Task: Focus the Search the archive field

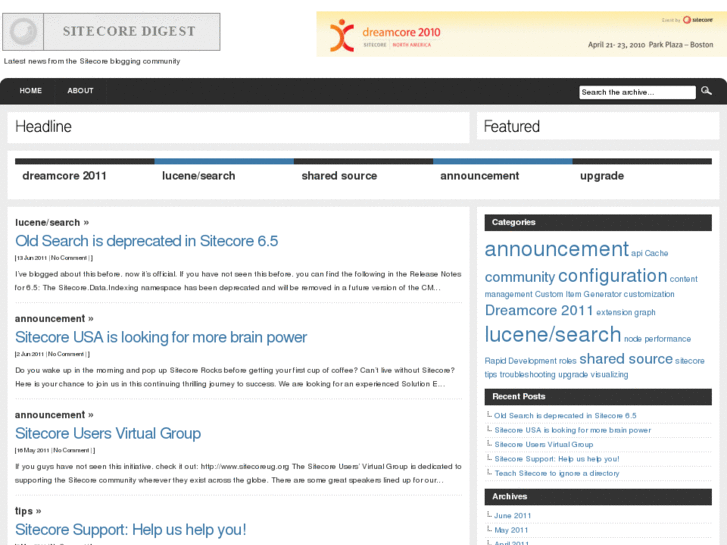Action: tap(637, 92)
